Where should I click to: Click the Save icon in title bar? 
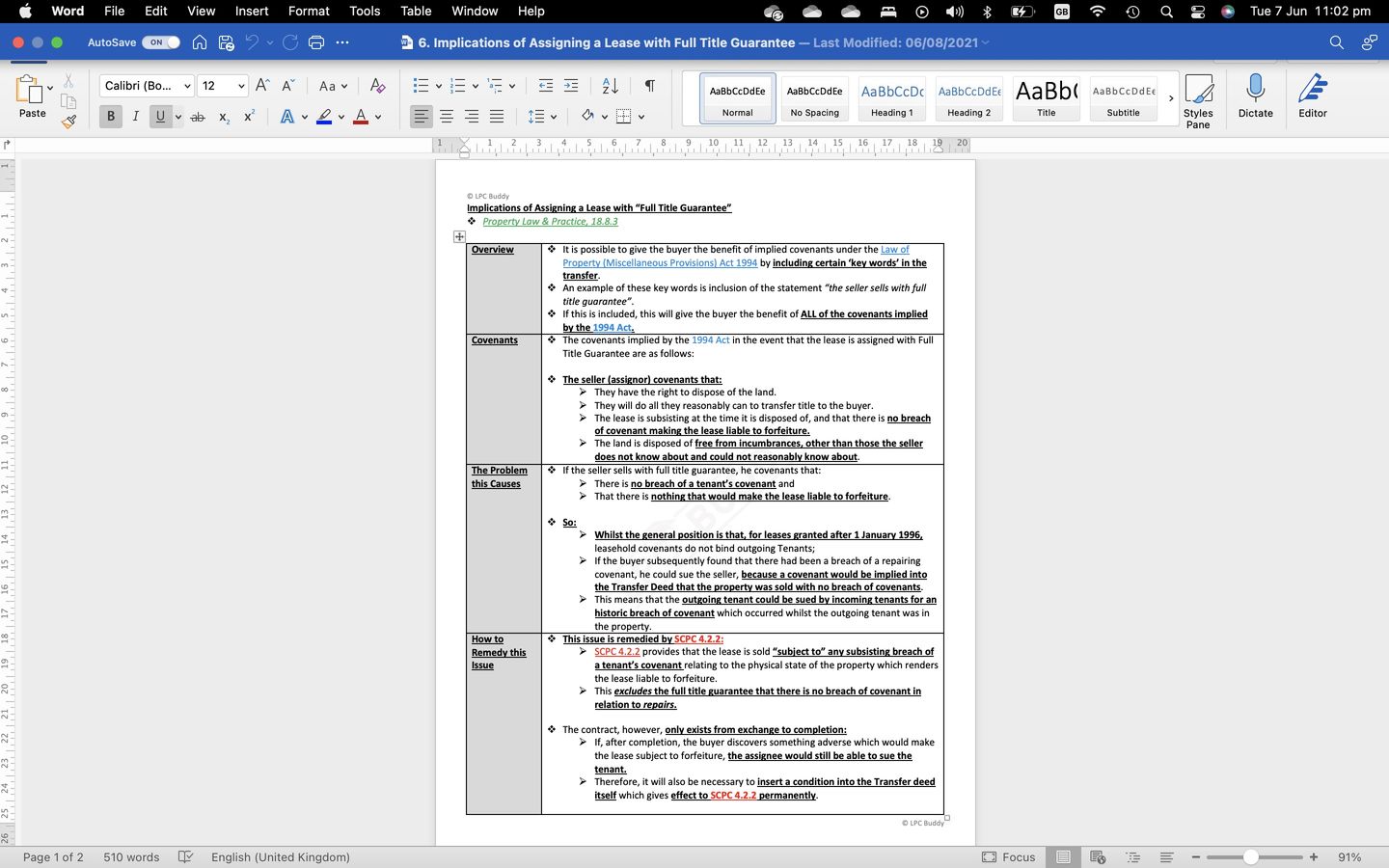227,42
